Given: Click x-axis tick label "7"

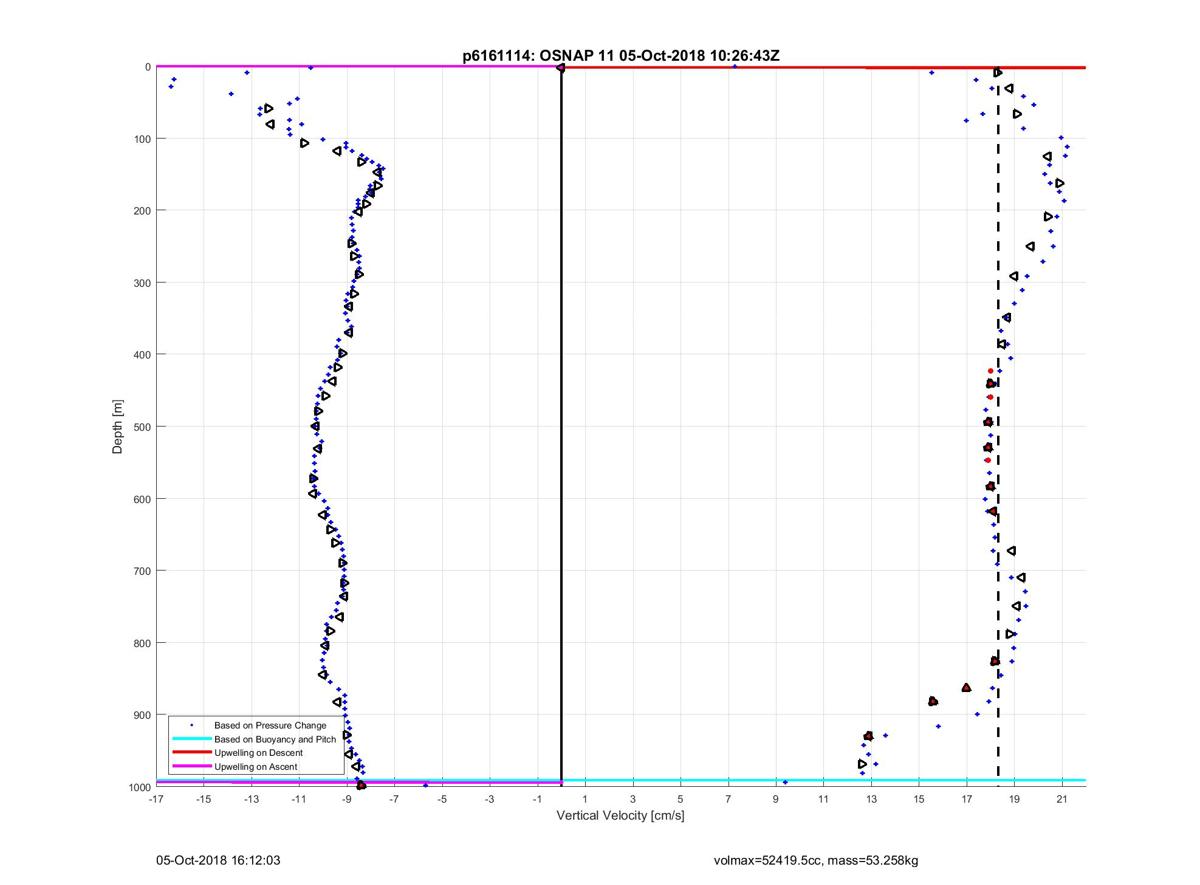Looking at the screenshot, I should tap(728, 799).
